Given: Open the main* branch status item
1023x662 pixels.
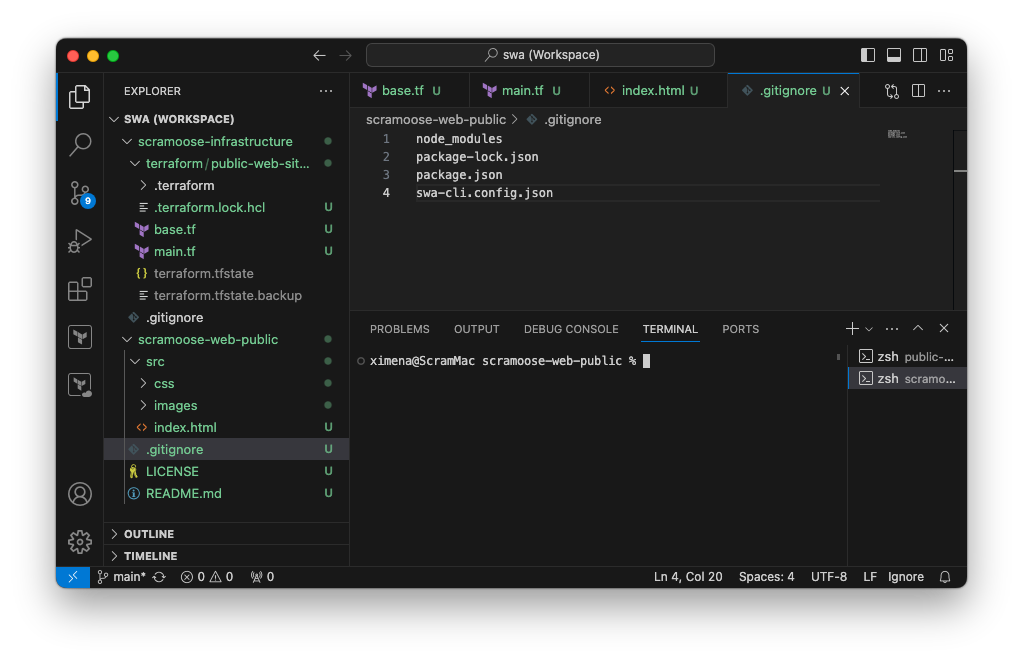Looking at the screenshot, I should 121,577.
